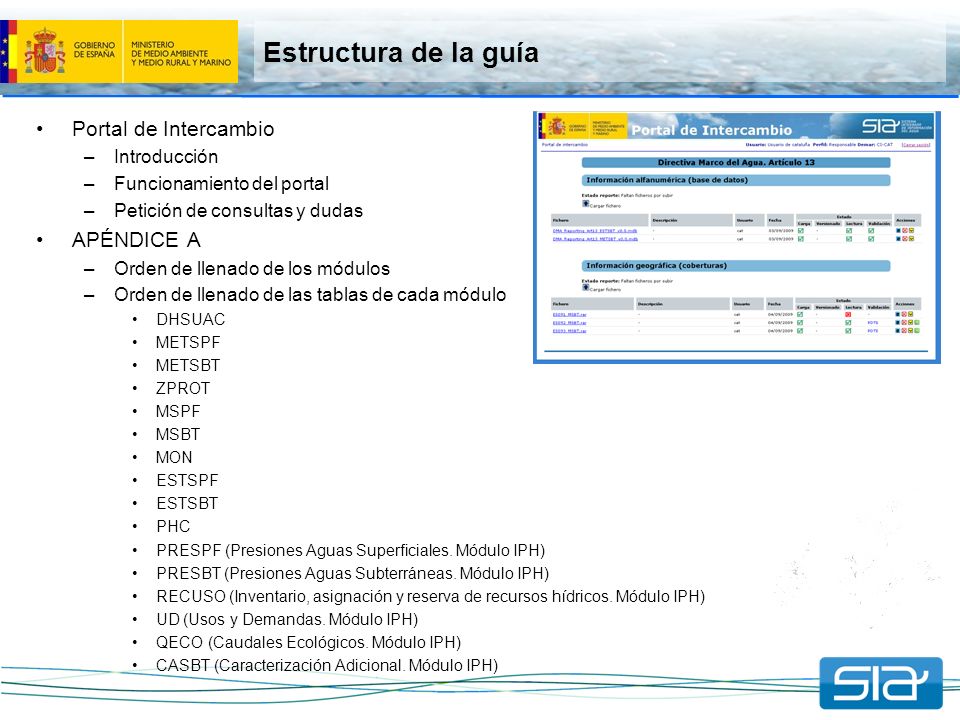Click 'Funcionamiento del portal' sub-bullet
This screenshot has height=720, width=960.
[x=222, y=184]
